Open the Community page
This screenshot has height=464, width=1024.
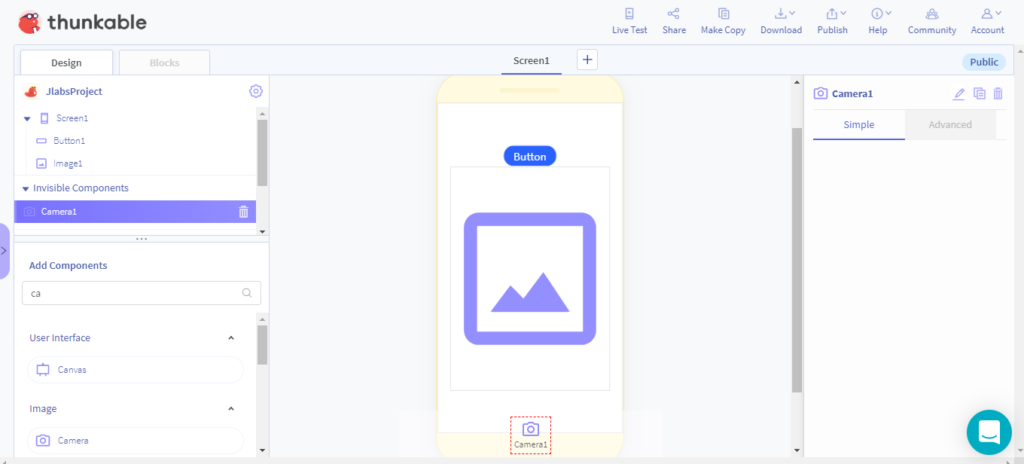point(932,22)
